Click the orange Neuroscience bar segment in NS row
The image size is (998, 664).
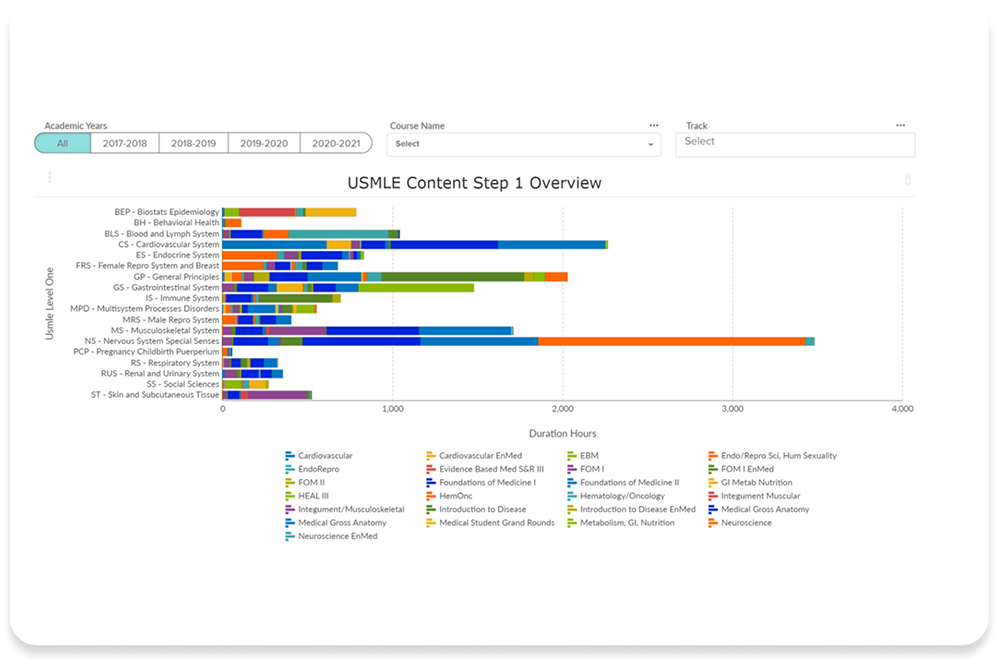click(671, 341)
